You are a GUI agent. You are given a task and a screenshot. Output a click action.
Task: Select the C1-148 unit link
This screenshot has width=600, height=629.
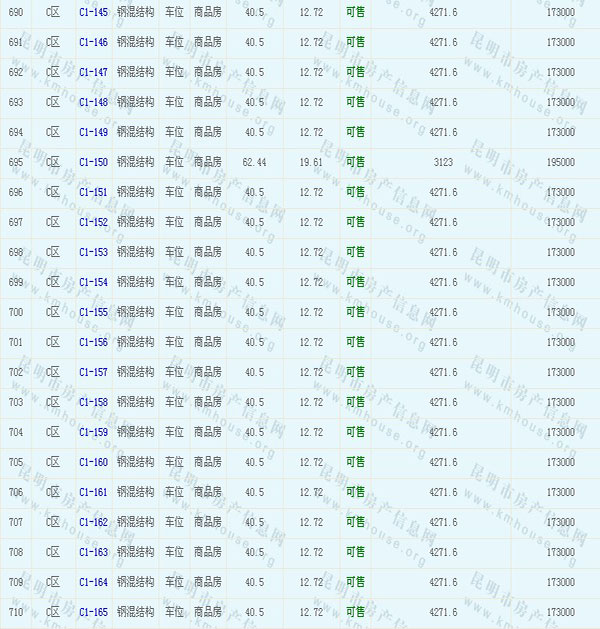click(93, 103)
